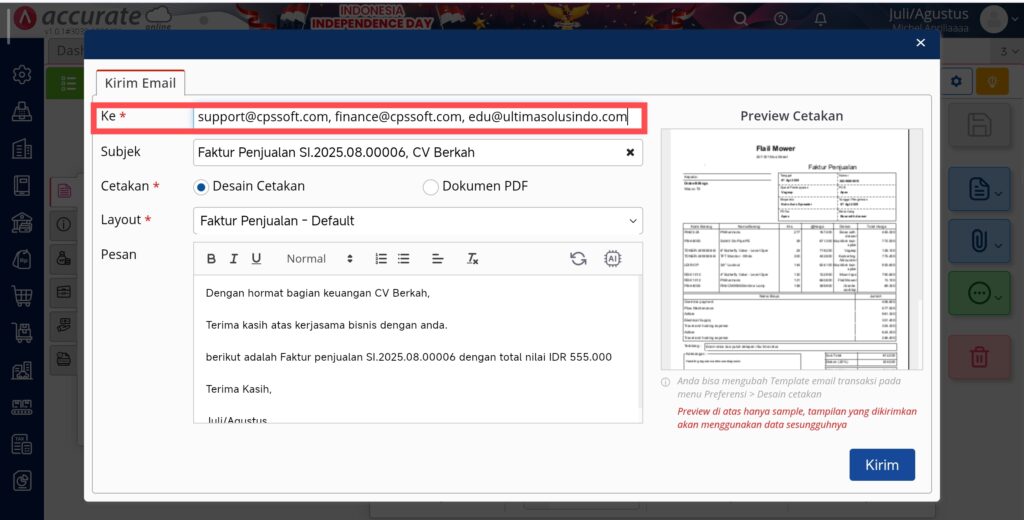Screen dimensions: 1024x520
Task: Click the red trash delete button
Action: tap(979, 357)
